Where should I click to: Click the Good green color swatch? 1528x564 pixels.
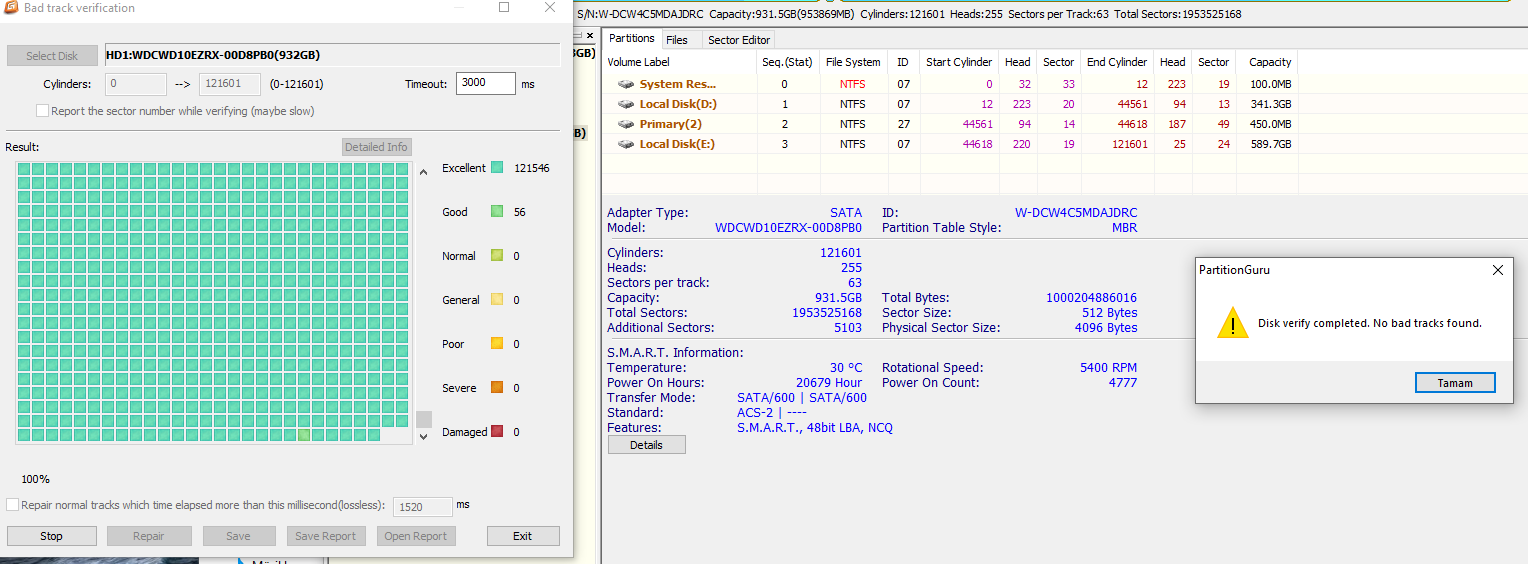(497, 212)
